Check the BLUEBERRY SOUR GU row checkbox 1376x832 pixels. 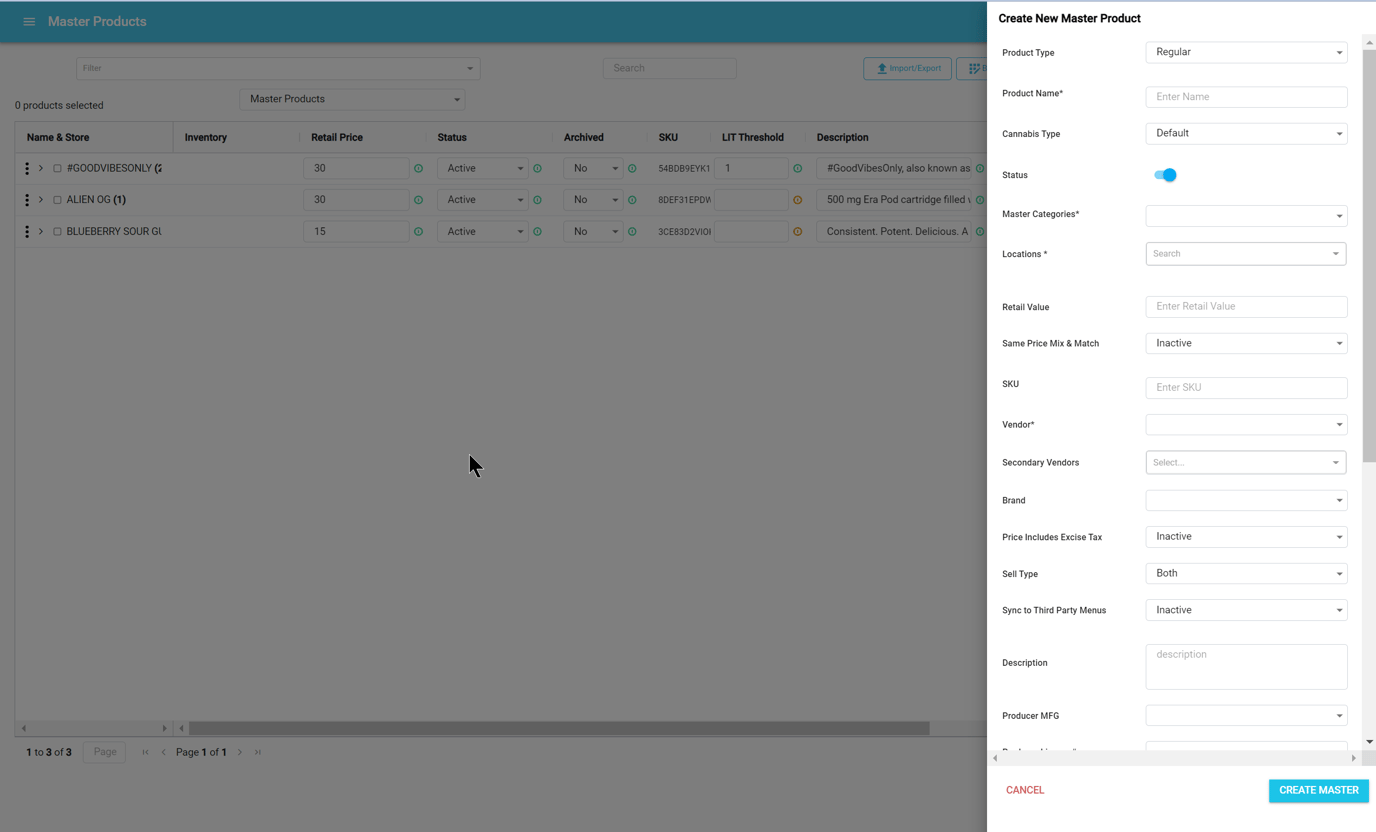(57, 231)
